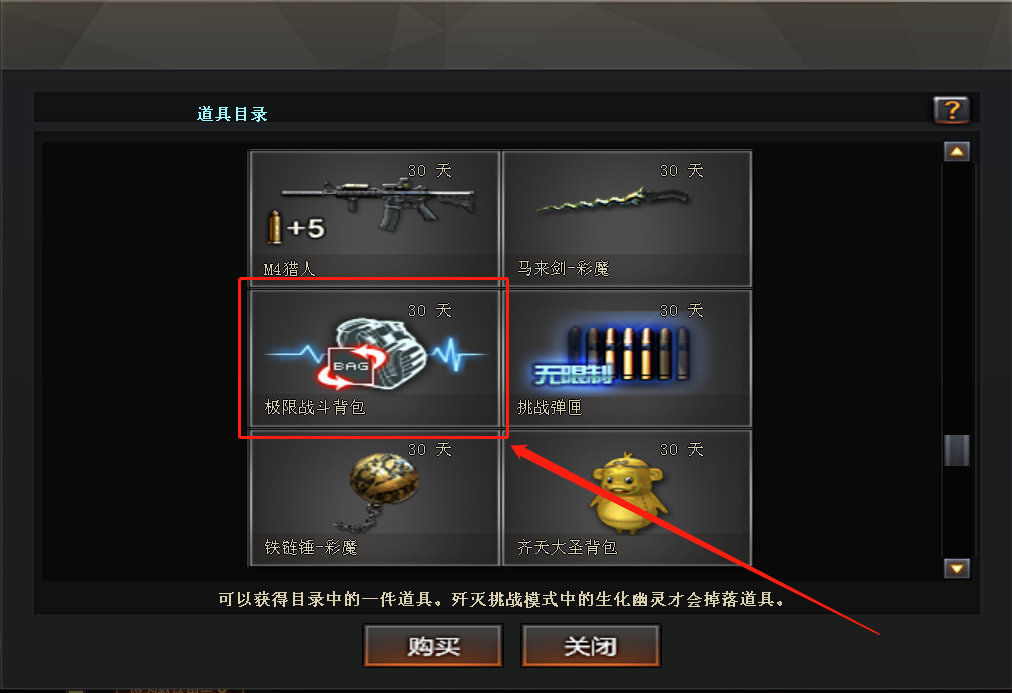This screenshot has height=693, width=1012.
Task: Click the 道具目录 title header
Action: point(232,114)
